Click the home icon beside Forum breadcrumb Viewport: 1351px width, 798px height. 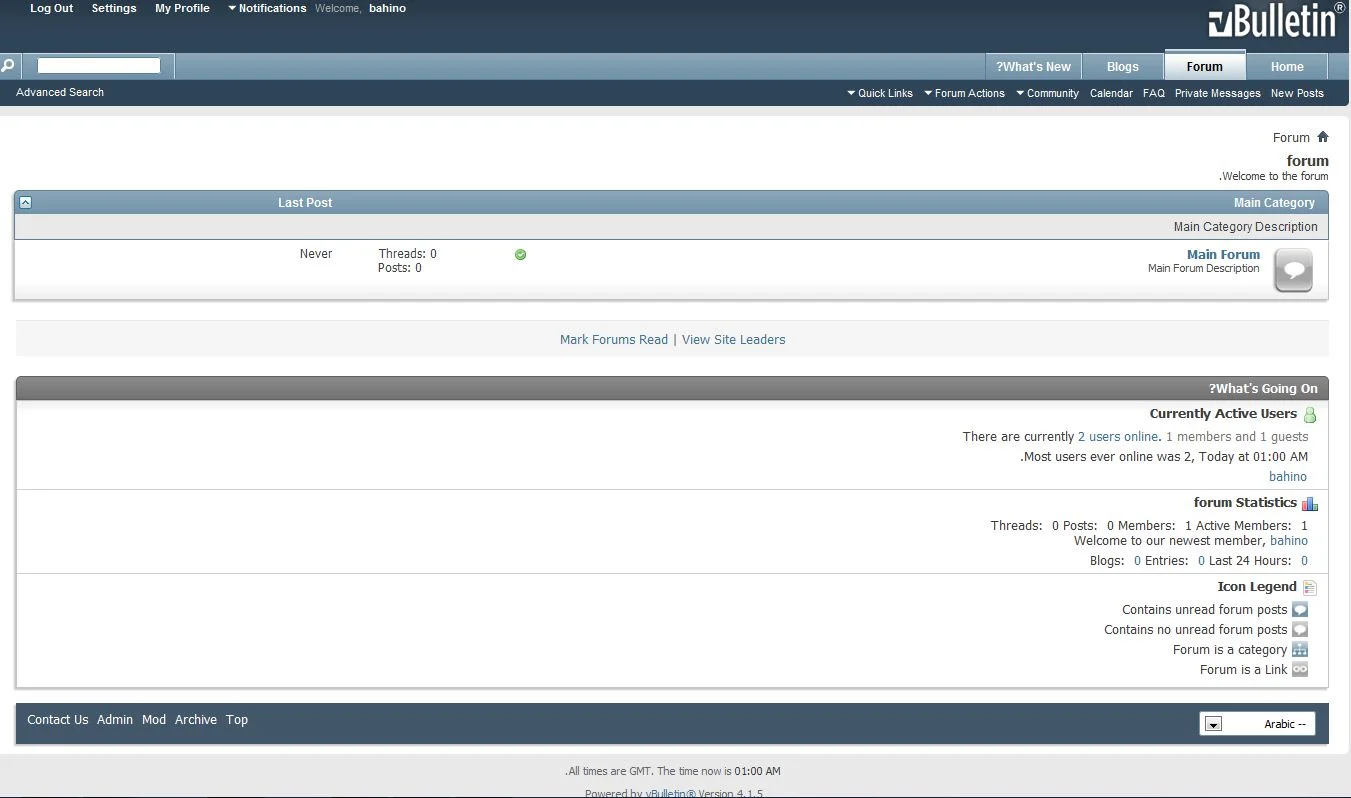(x=1323, y=137)
